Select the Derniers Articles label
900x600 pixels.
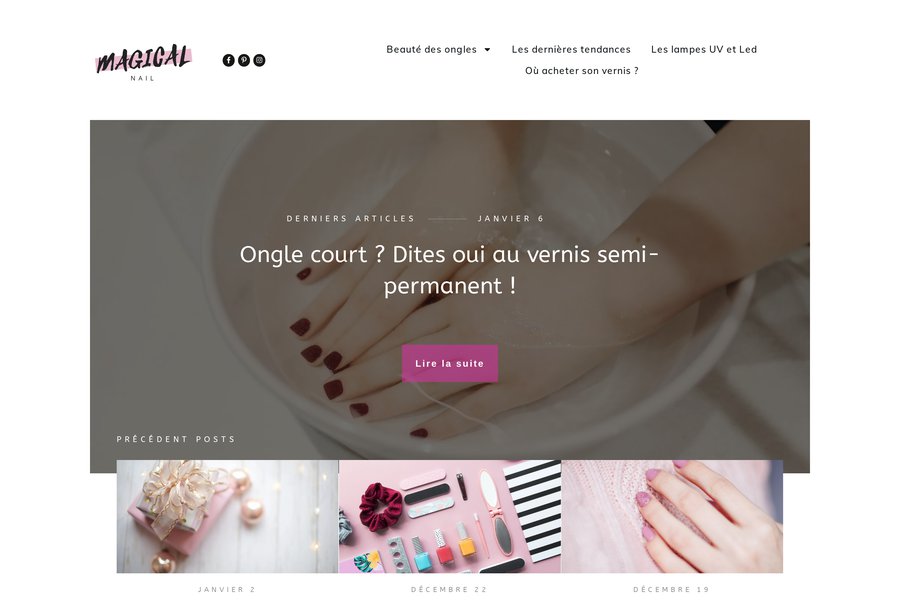coord(351,218)
